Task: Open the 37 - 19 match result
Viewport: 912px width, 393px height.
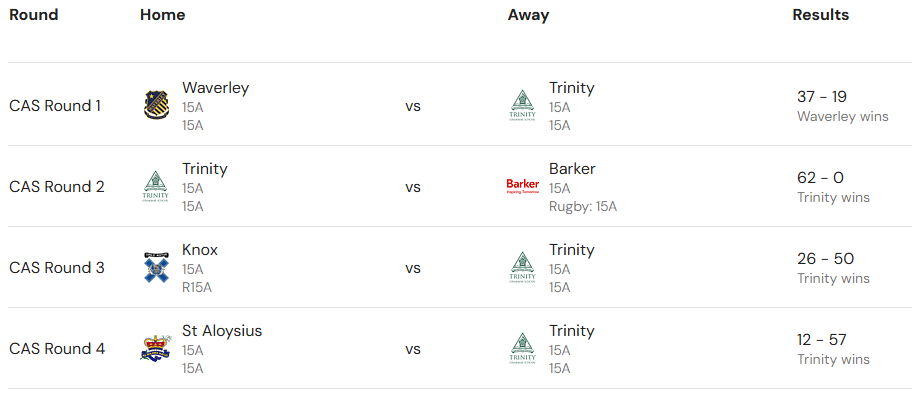Action: click(x=822, y=97)
